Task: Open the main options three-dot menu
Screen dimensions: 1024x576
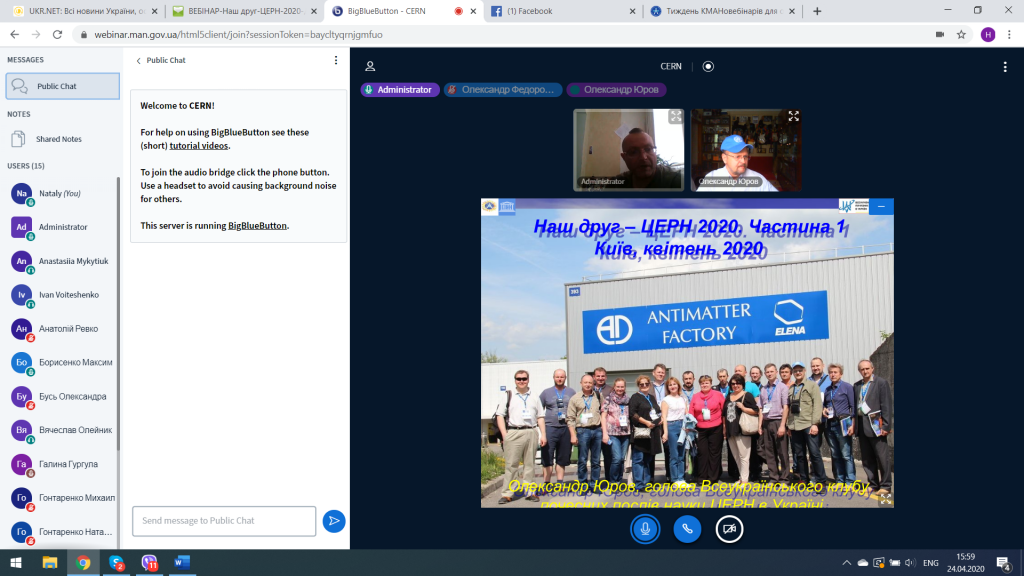Action: 1005,66
